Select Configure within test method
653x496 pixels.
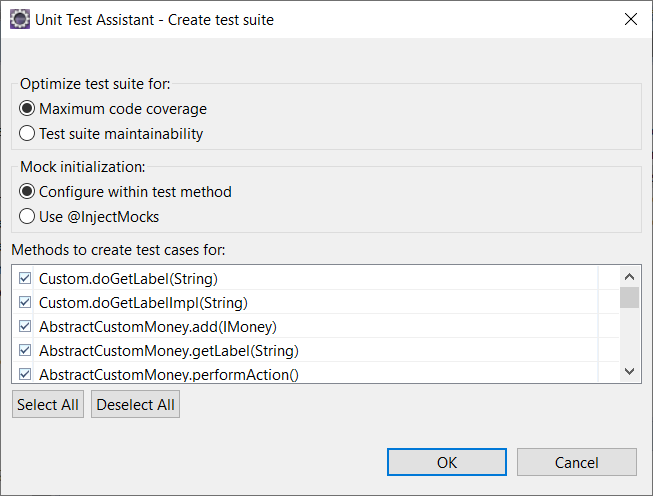[27, 192]
